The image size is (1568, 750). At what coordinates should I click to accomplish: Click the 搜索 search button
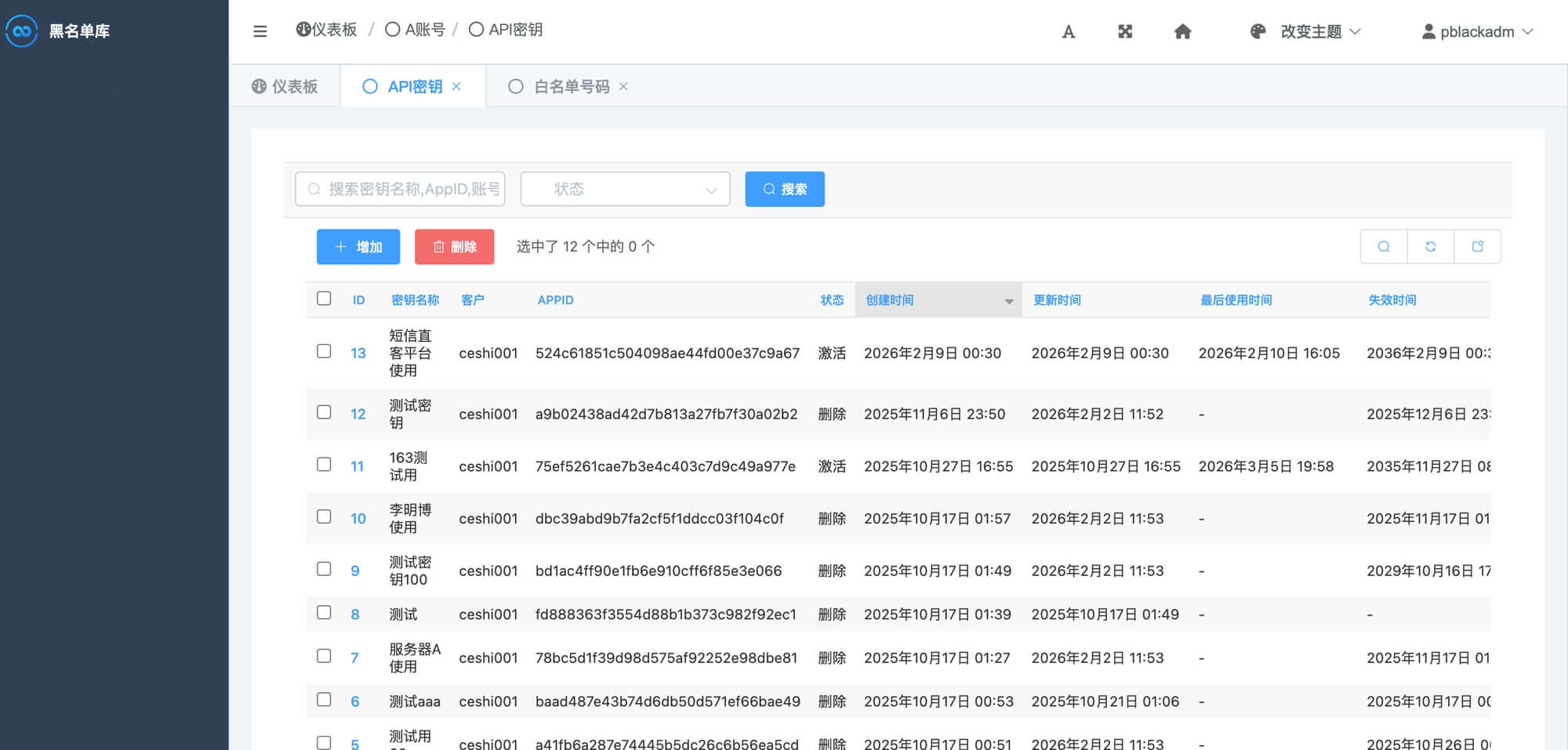(784, 189)
